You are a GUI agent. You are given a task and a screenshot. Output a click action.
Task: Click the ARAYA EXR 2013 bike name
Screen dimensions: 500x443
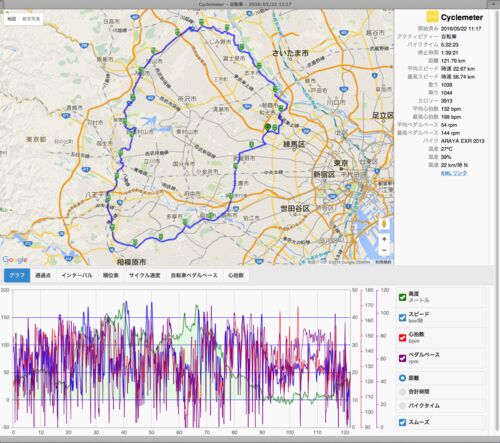point(463,141)
